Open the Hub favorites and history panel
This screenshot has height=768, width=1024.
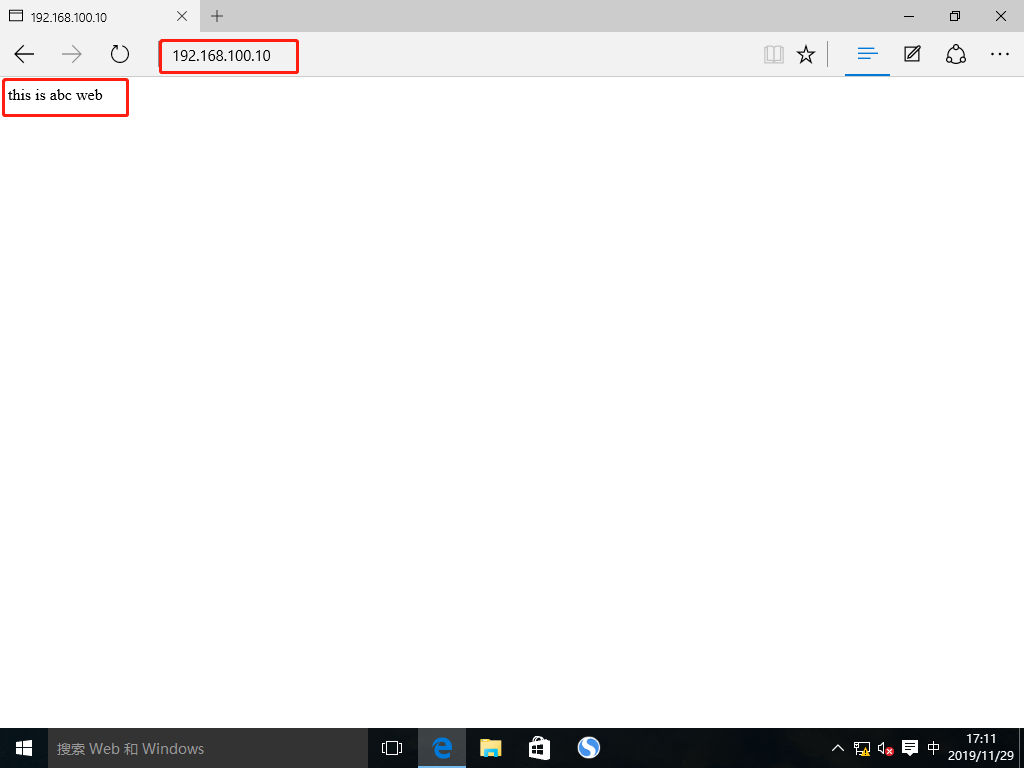pyautogui.click(x=867, y=54)
